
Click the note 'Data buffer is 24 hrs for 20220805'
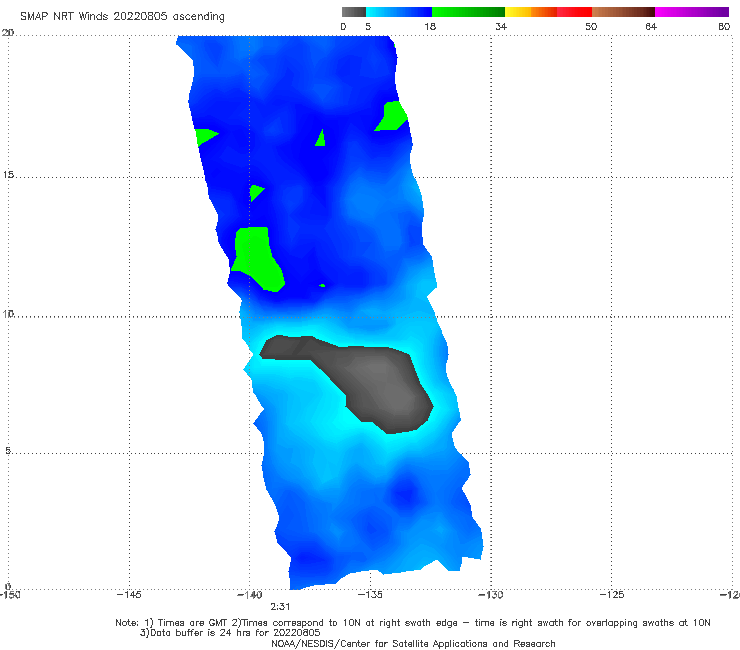[230, 633]
